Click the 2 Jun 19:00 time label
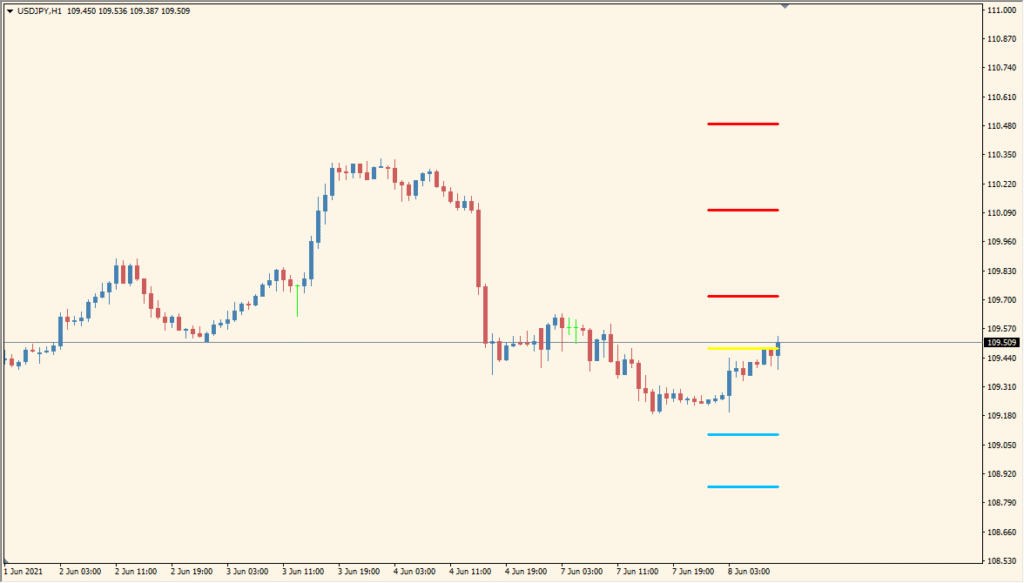The height and width of the screenshot is (583, 1024). point(192,571)
